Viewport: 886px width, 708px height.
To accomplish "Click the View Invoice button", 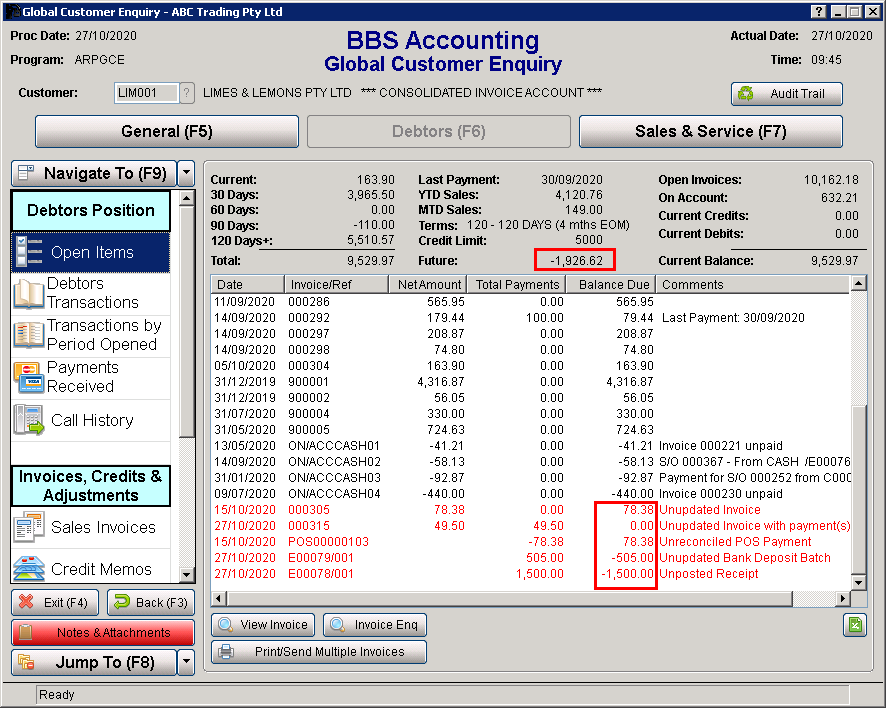I will click(263, 625).
